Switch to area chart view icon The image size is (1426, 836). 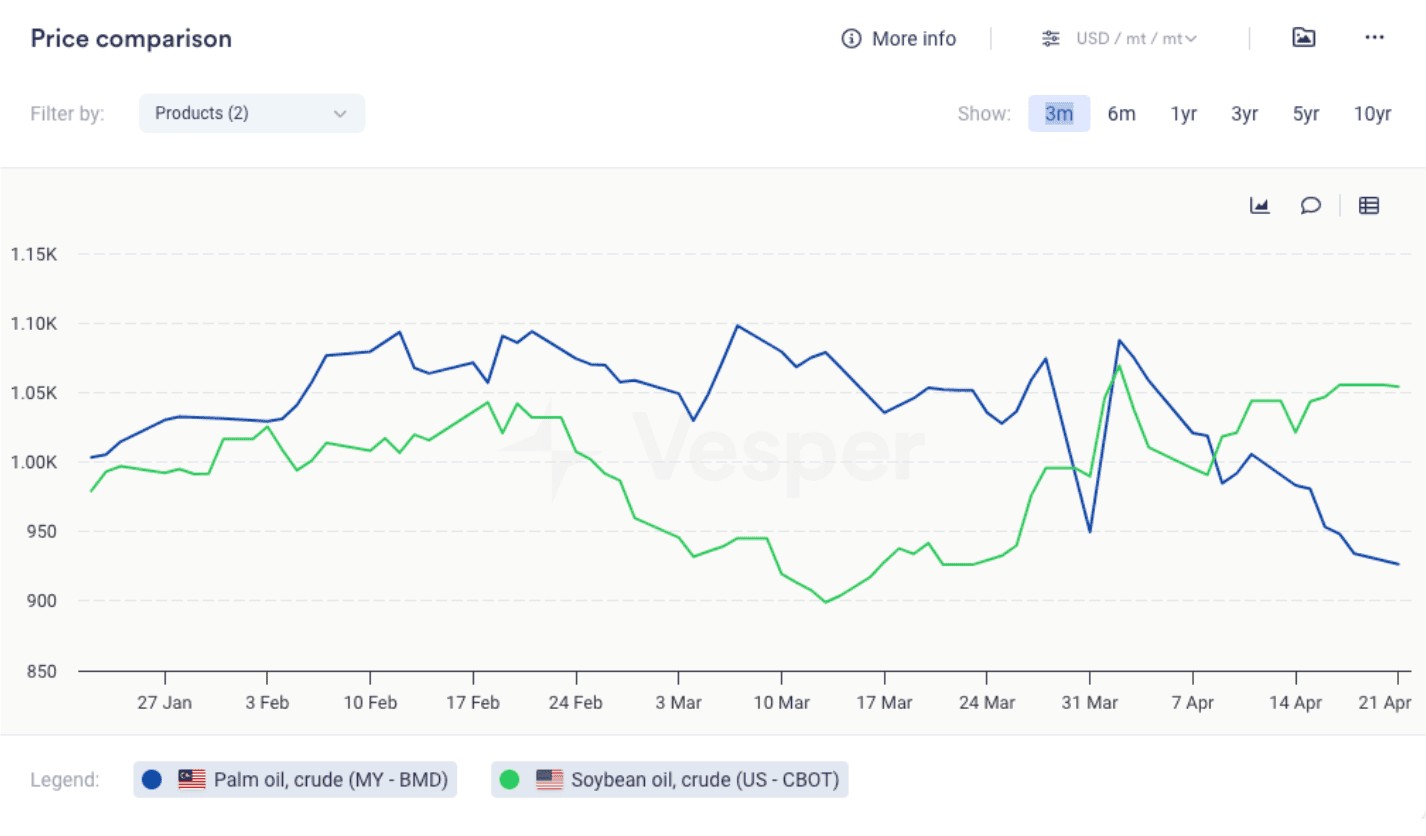(1259, 206)
